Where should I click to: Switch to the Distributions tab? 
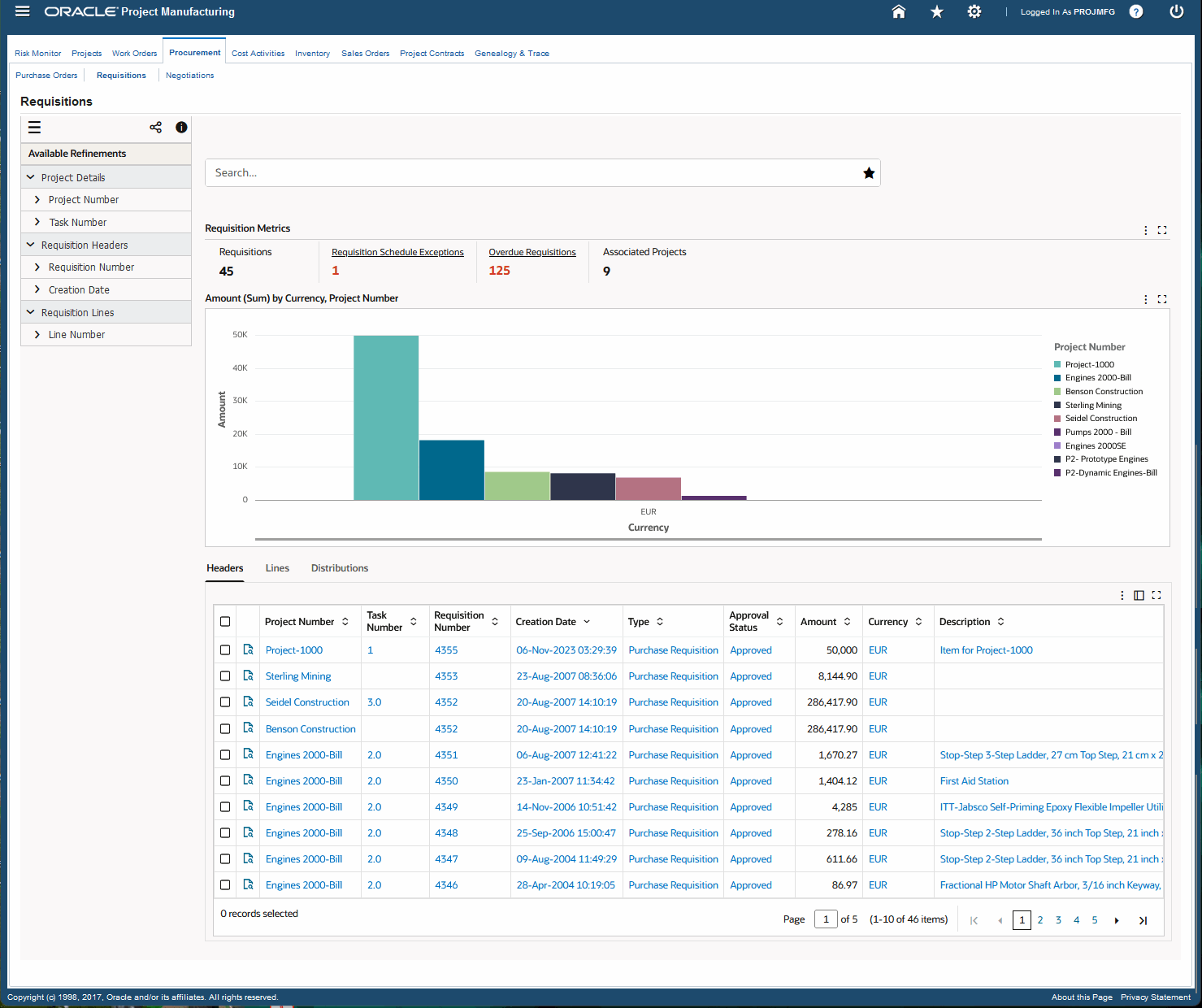[340, 568]
